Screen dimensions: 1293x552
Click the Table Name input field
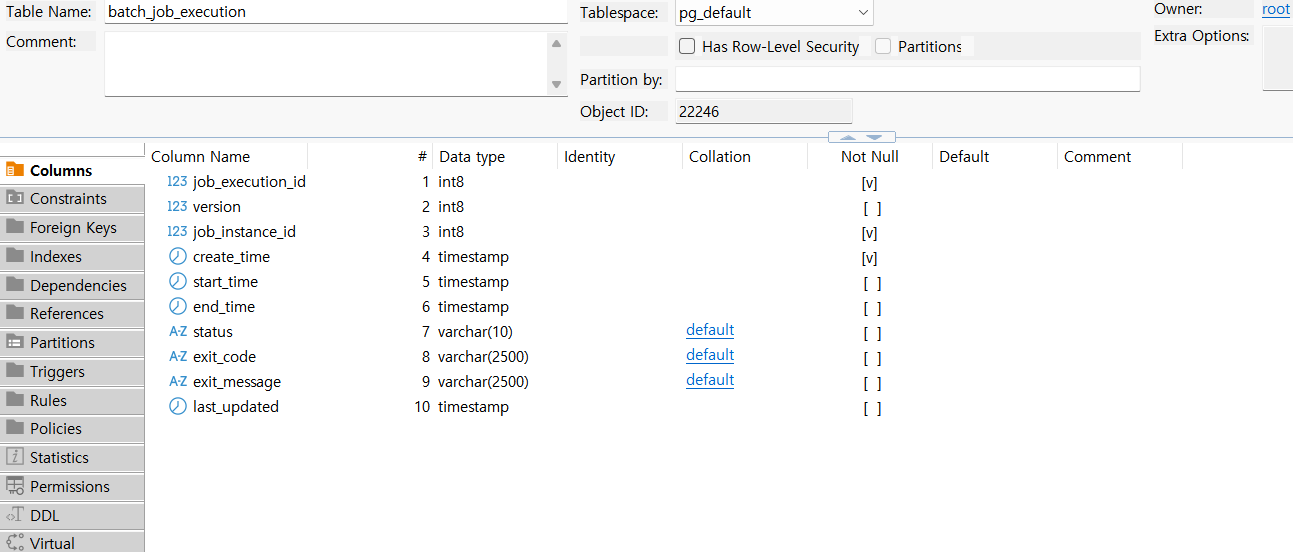tap(336, 12)
